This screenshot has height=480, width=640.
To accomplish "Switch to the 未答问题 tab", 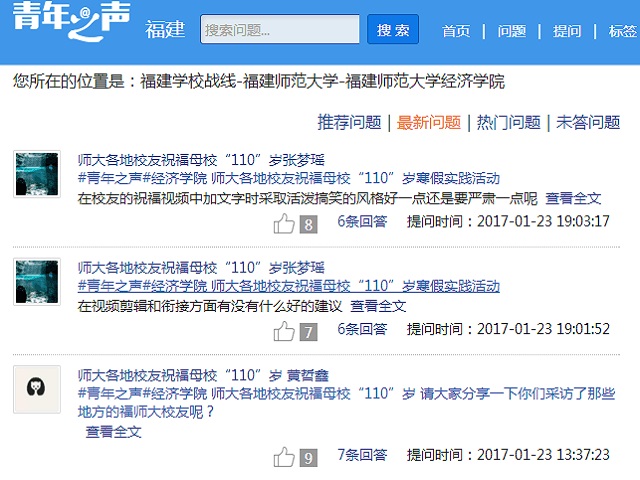I will pyautogui.click(x=588, y=122).
